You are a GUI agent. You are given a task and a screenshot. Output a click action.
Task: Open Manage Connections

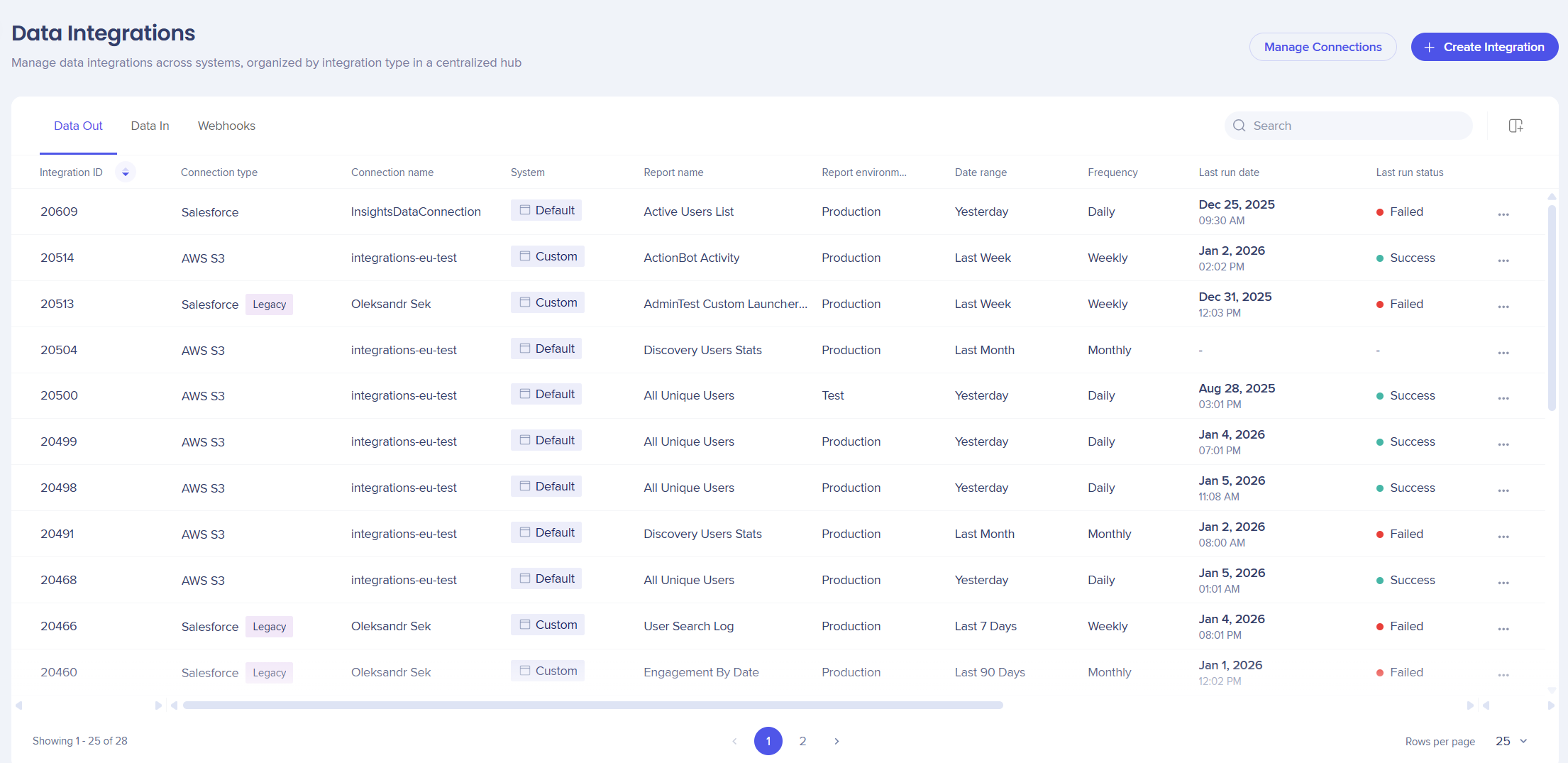coord(1323,47)
